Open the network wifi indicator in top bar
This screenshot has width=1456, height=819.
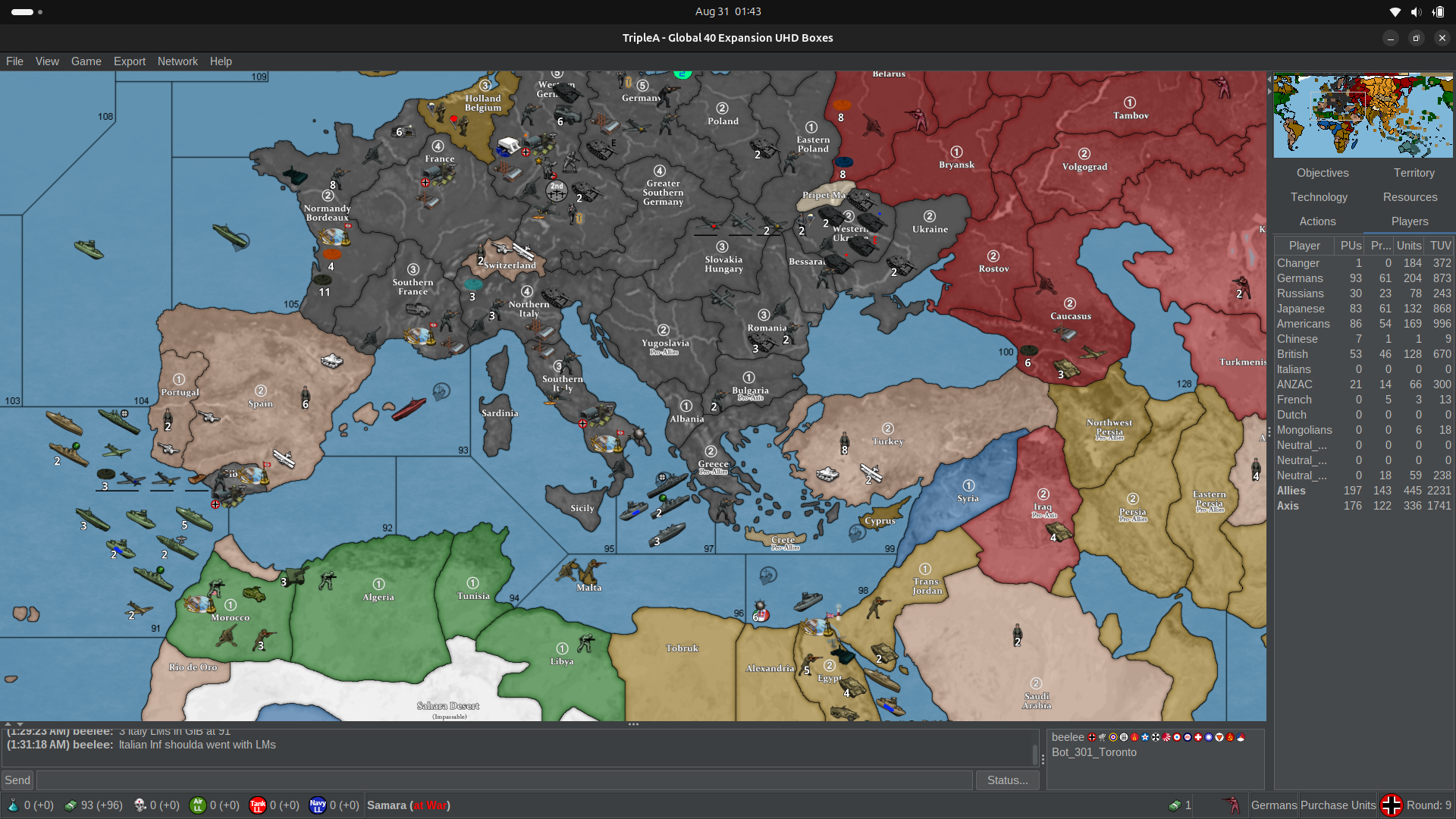(1395, 11)
